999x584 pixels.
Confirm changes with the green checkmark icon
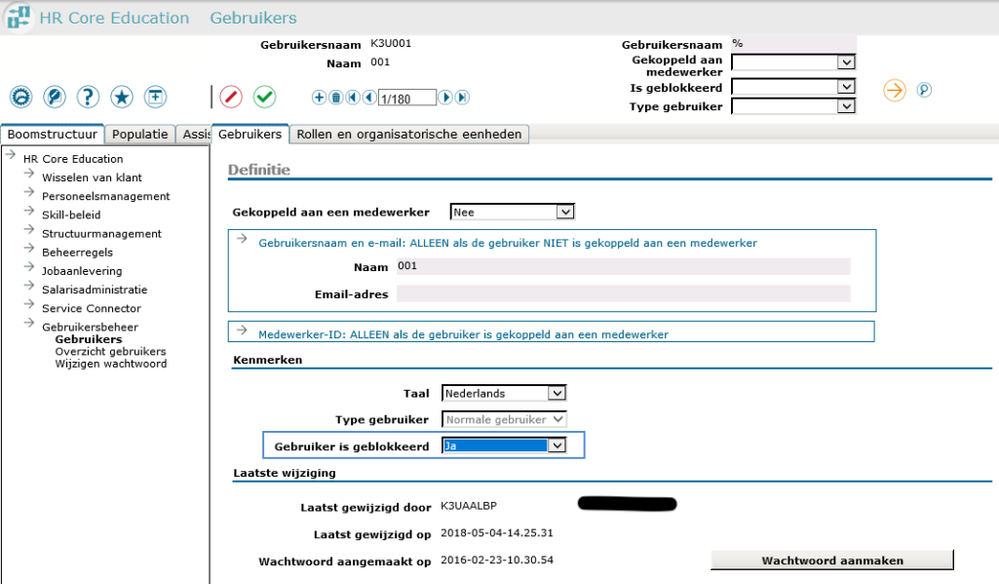(264, 97)
